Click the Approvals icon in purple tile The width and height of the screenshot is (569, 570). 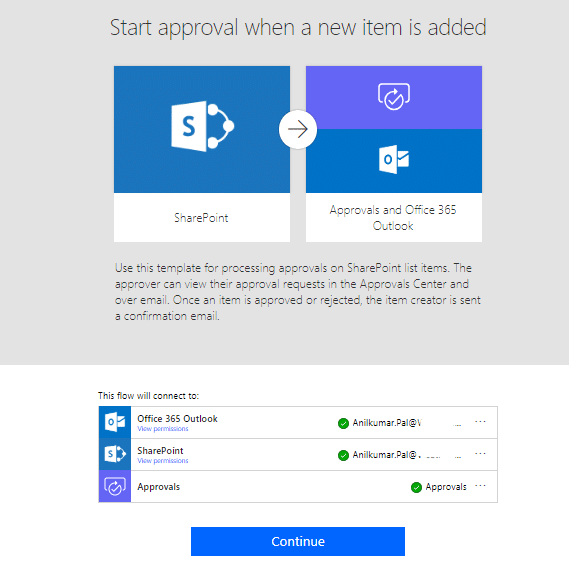[394, 96]
